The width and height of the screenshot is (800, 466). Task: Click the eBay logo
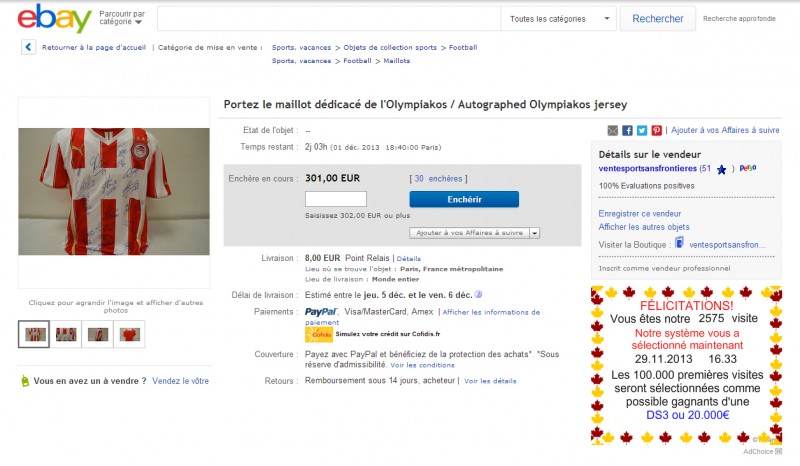point(55,18)
